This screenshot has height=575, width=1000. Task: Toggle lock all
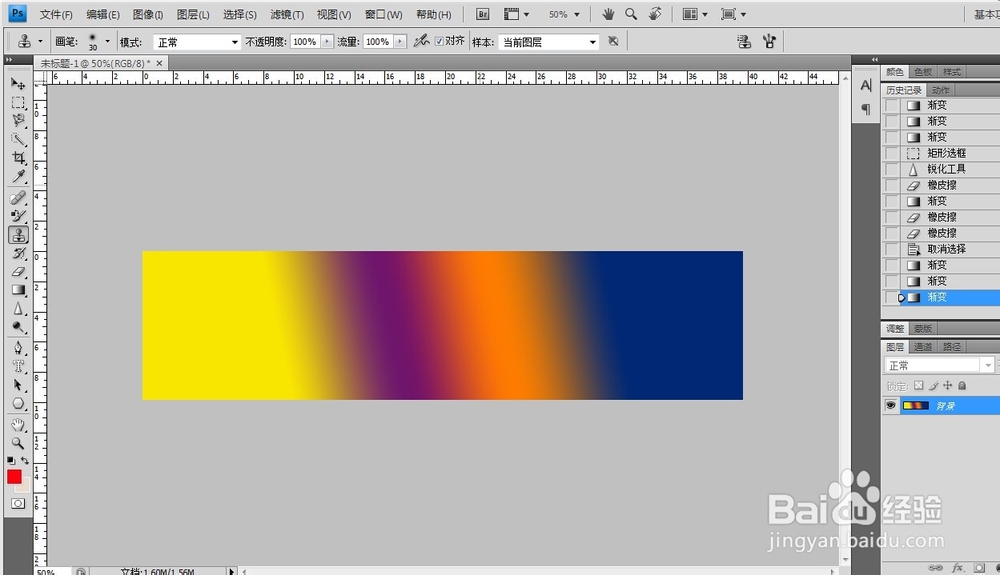[962, 386]
